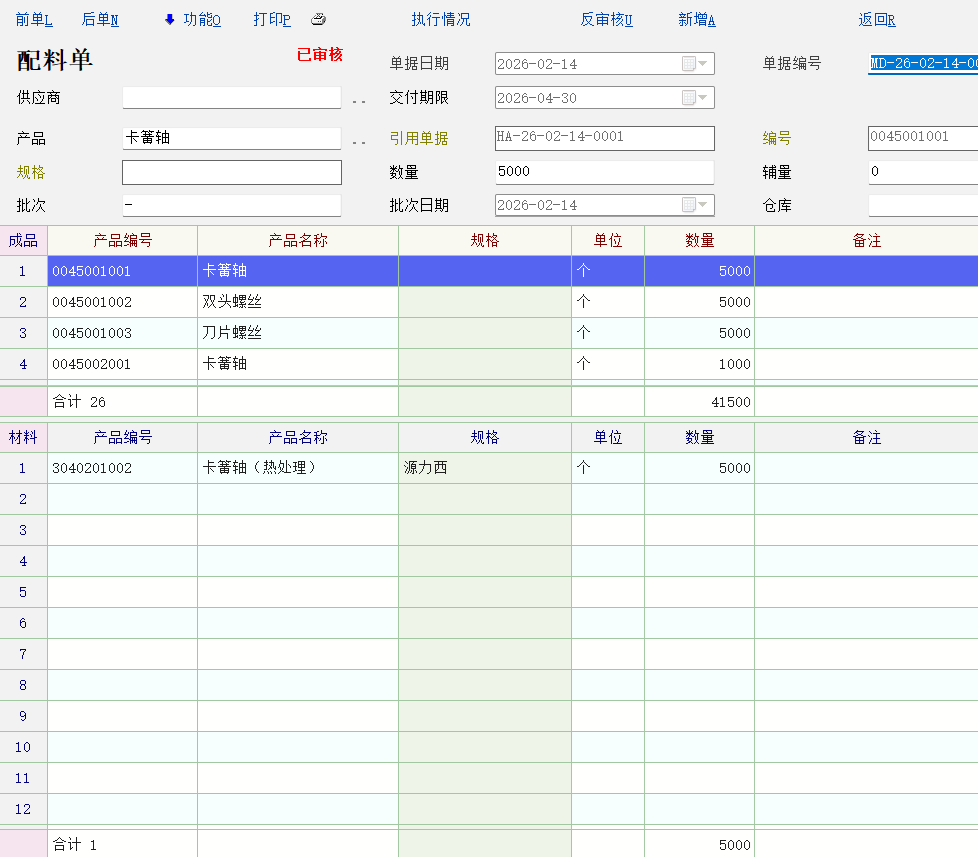Click the 引用单据 label link
This screenshot has width=978, height=857.
418,139
